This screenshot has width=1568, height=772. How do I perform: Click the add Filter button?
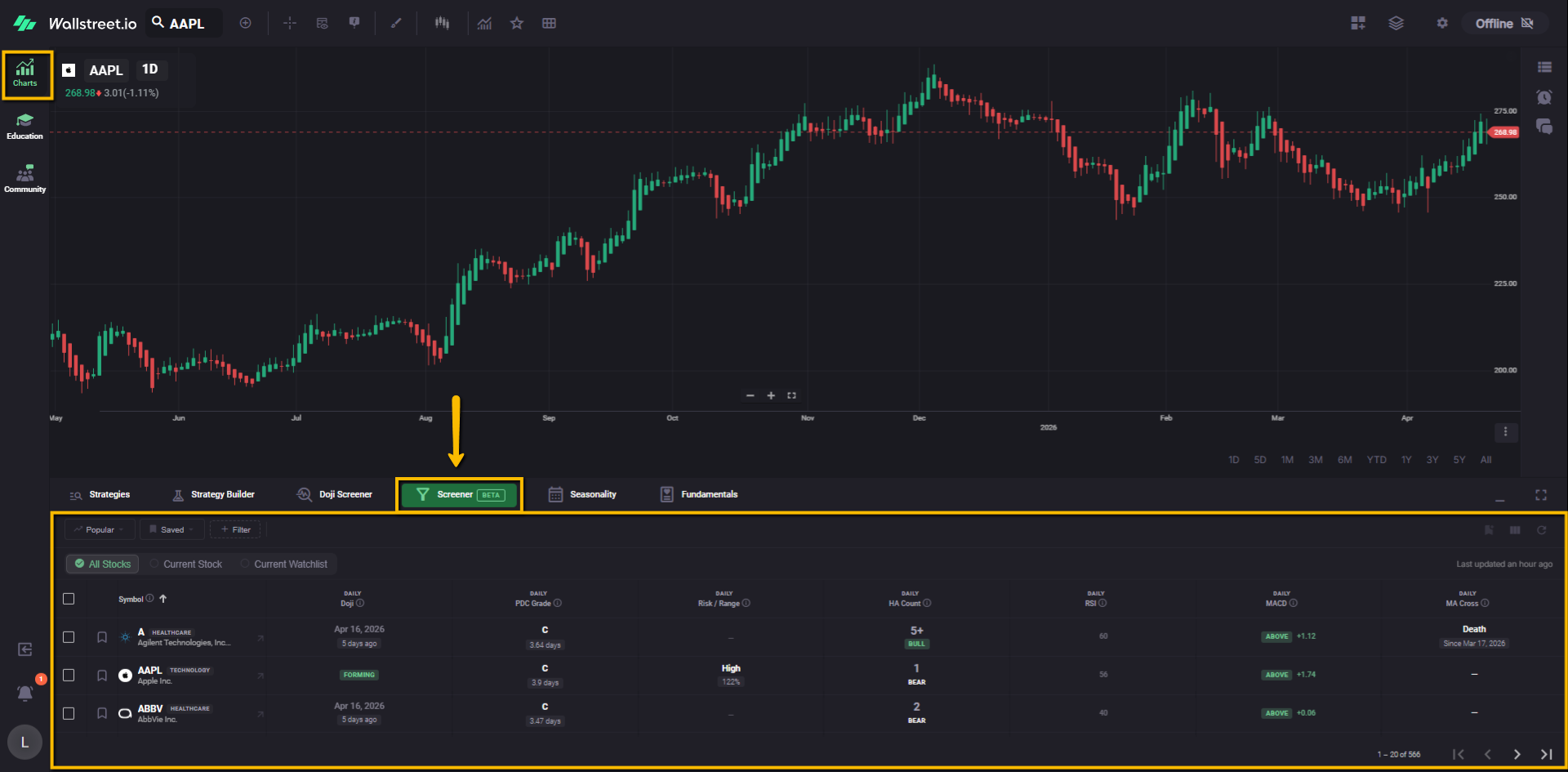point(235,530)
